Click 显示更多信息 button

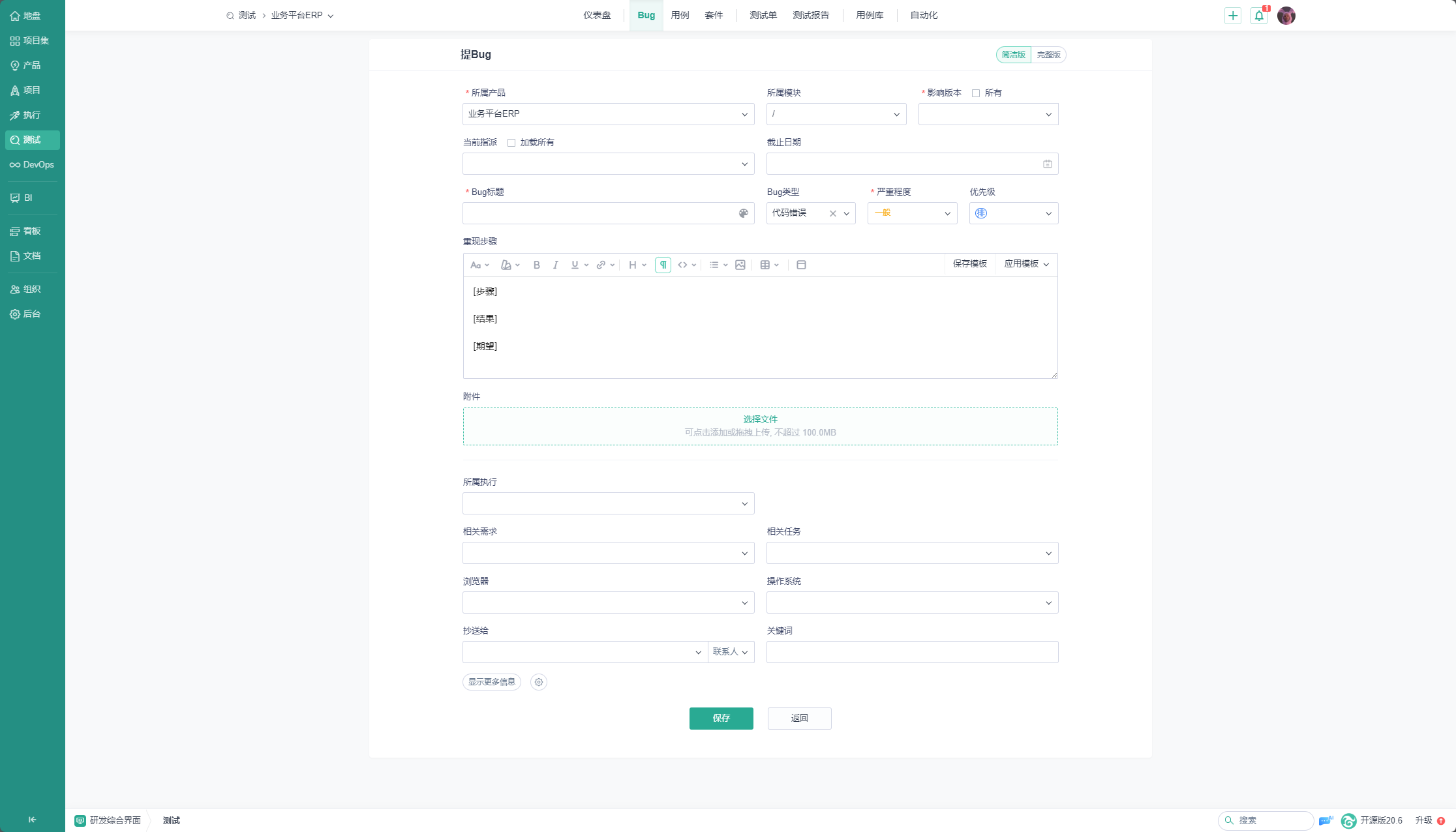pyautogui.click(x=492, y=682)
